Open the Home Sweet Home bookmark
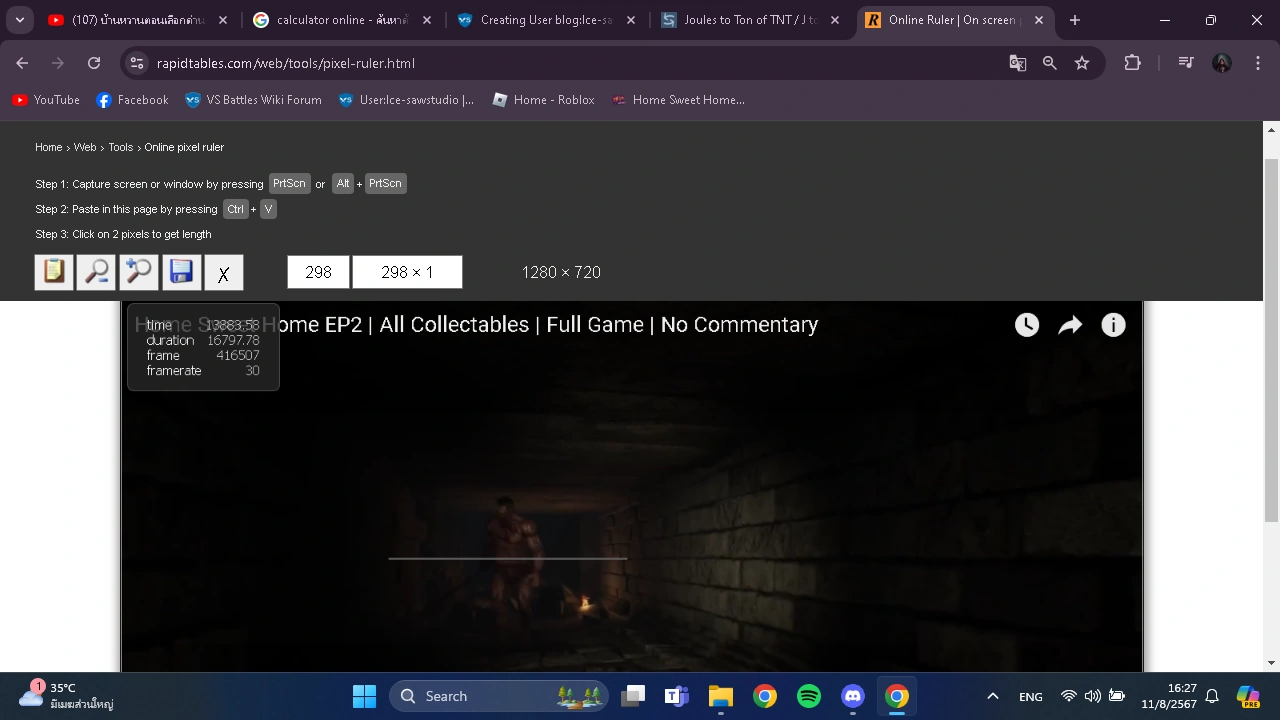Image resolution: width=1280 pixels, height=720 pixels. coord(678,100)
